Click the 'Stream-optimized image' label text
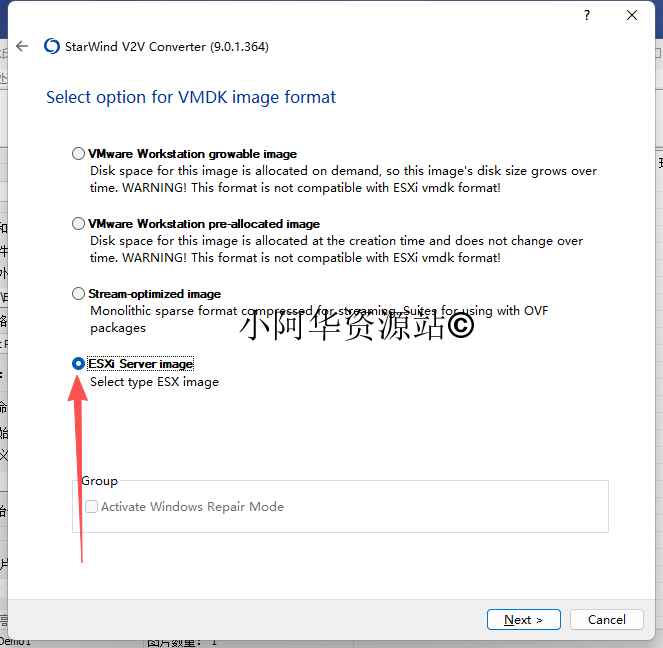 tap(154, 294)
